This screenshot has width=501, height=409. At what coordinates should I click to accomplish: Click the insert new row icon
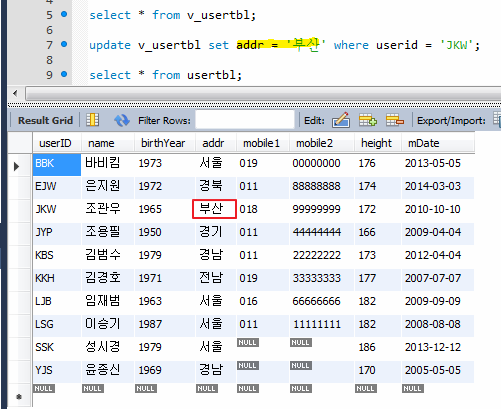tap(368, 120)
